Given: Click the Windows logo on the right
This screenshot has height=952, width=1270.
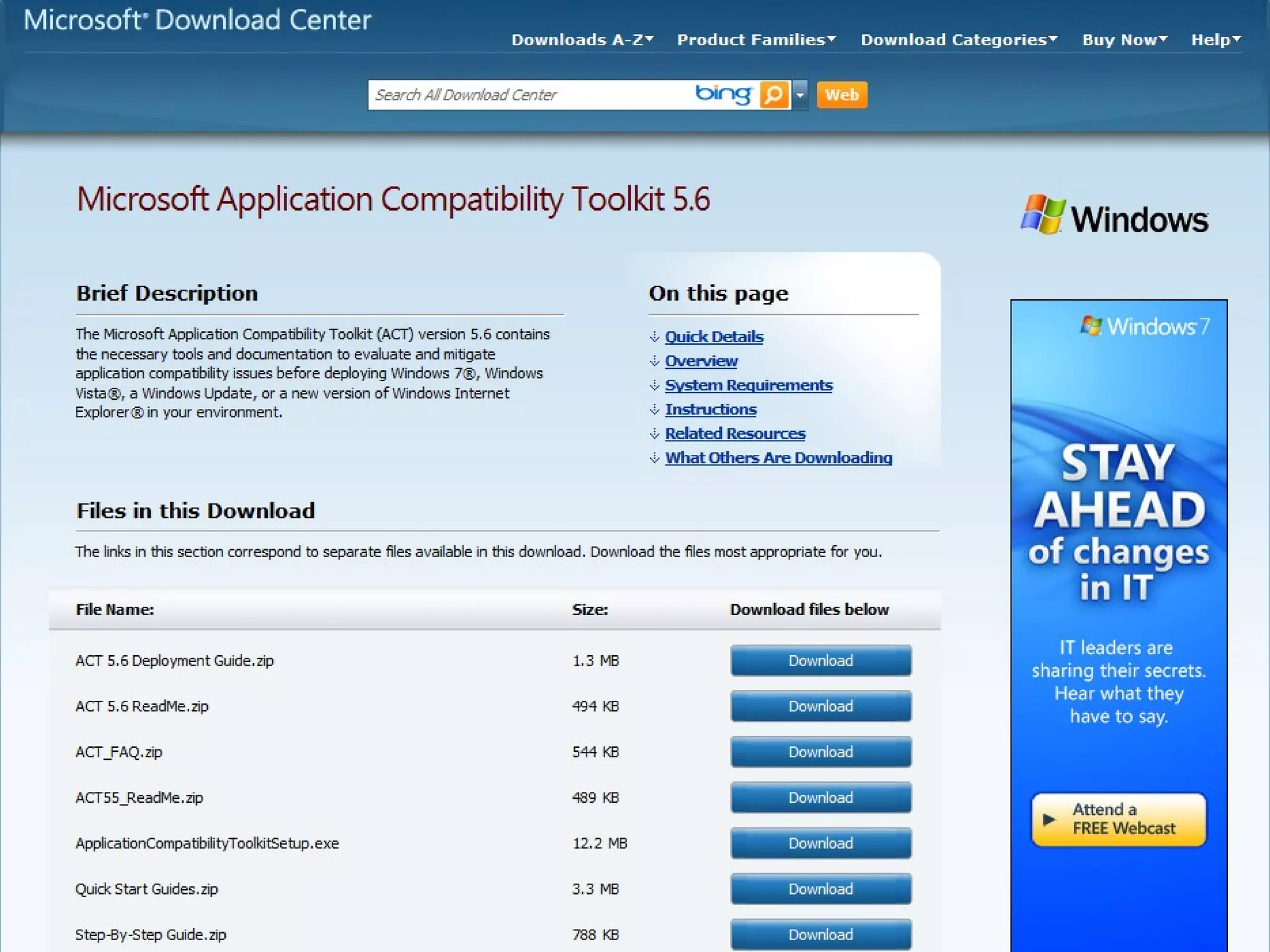Looking at the screenshot, I should point(1114,216).
